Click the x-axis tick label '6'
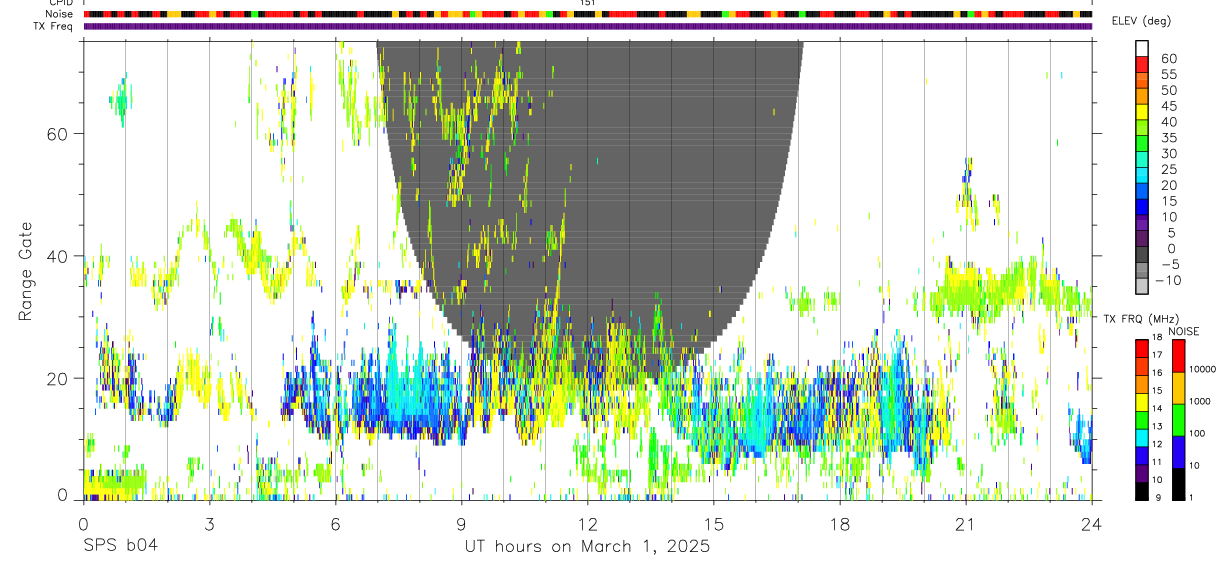This screenshot has width=1228, height=567. point(335,523)
